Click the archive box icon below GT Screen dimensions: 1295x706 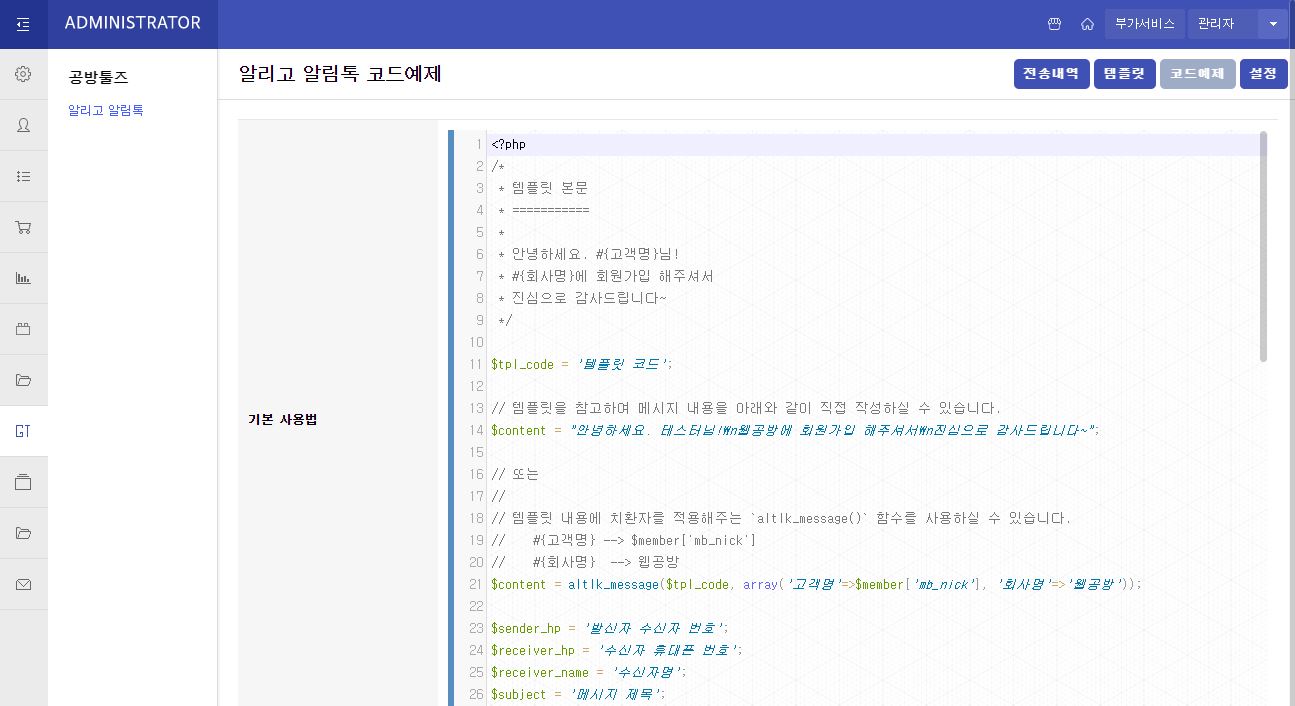pos(23,481)
